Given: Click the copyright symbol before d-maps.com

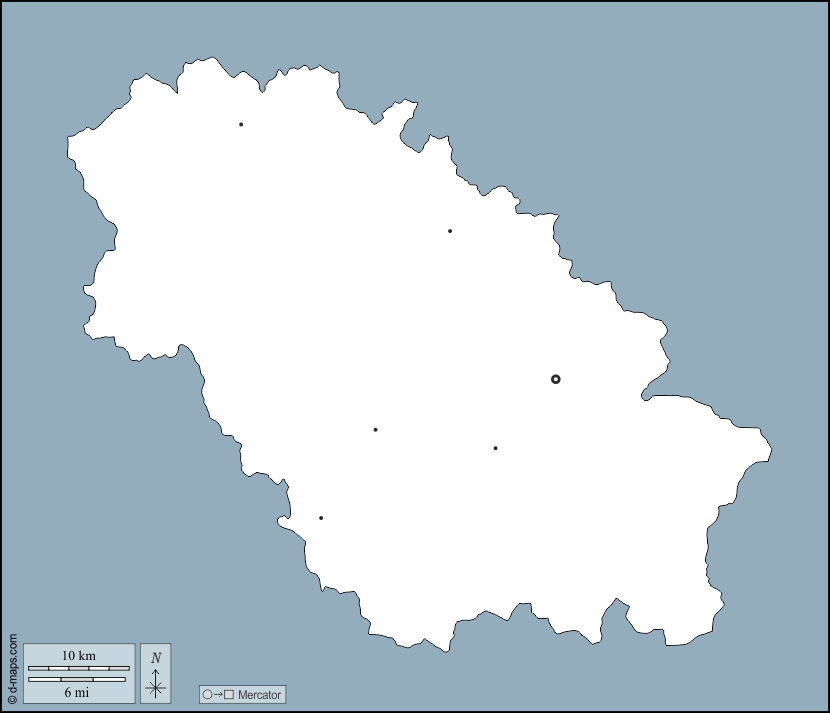Looking at the screenshot, I should [x=12, y=701].
